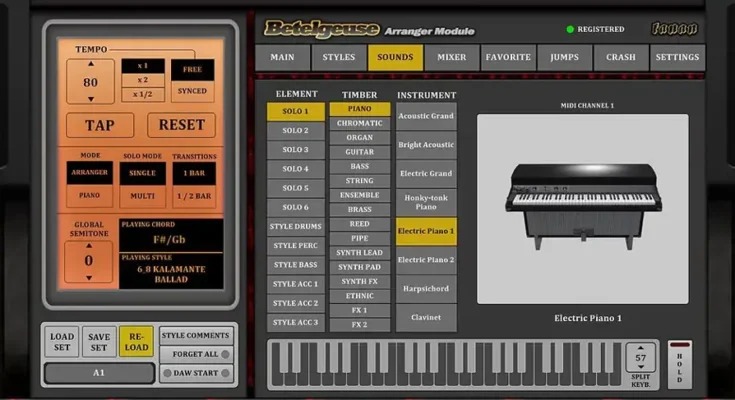The image size is (735, 400).
Task: Open the MIXER tab
Action: pyautogui.click(x=451, y=57)
